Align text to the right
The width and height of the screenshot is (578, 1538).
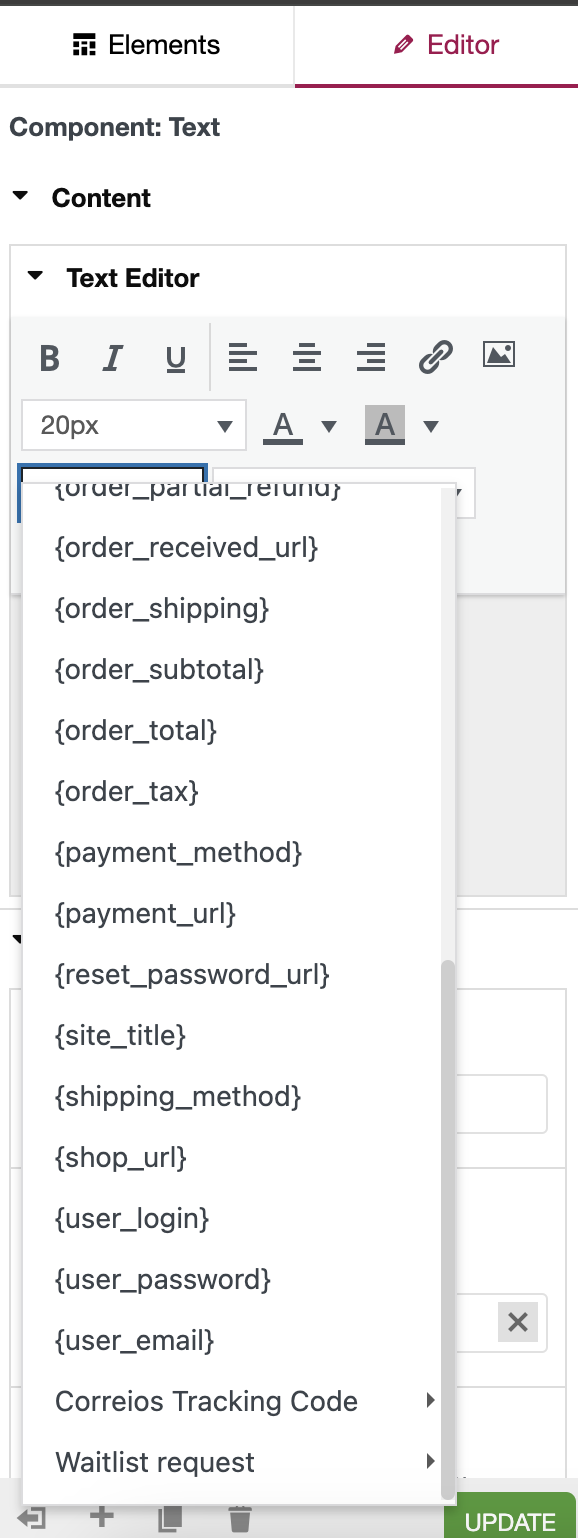371,356
